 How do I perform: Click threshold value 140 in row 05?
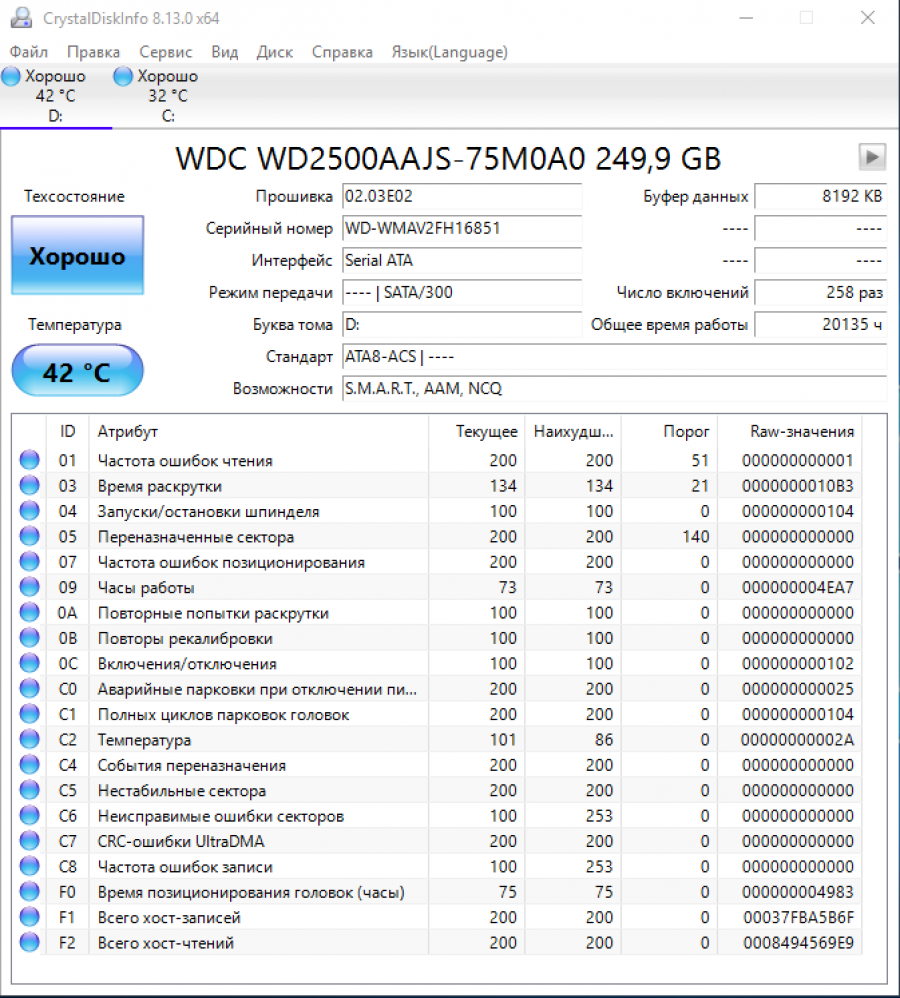[696, 537]
